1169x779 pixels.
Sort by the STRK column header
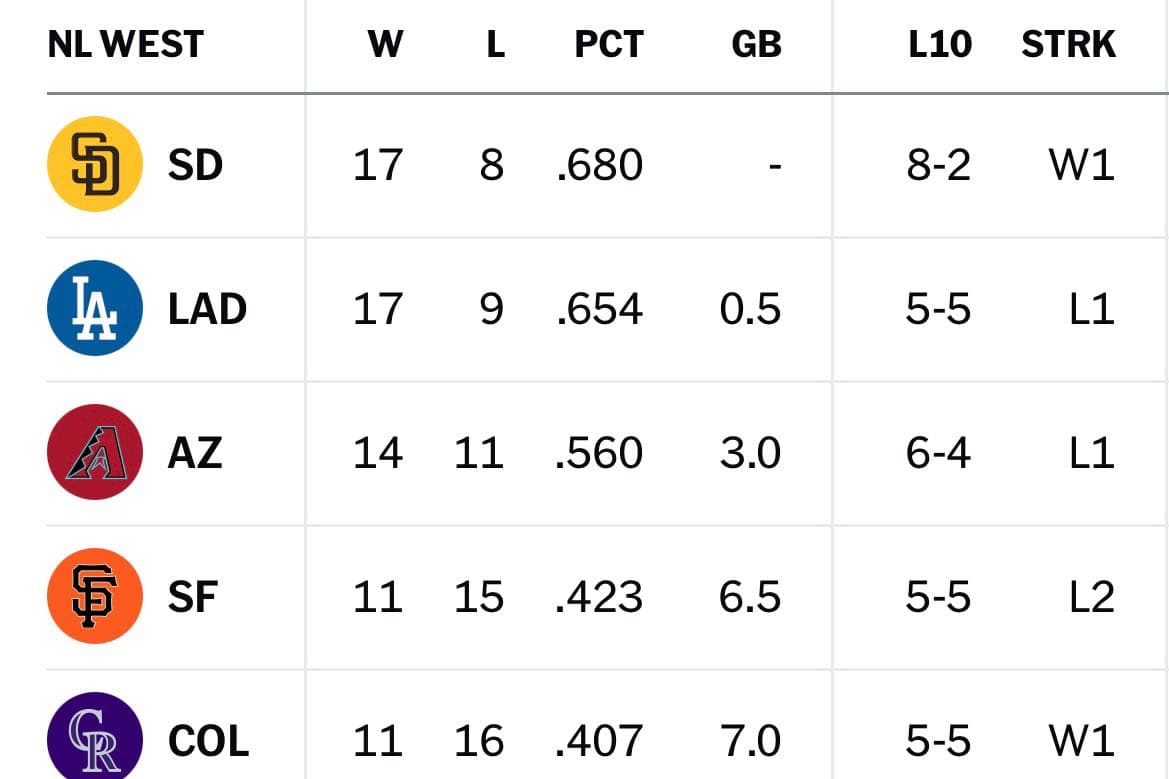pyautogui.click(x=1068, y=44)
